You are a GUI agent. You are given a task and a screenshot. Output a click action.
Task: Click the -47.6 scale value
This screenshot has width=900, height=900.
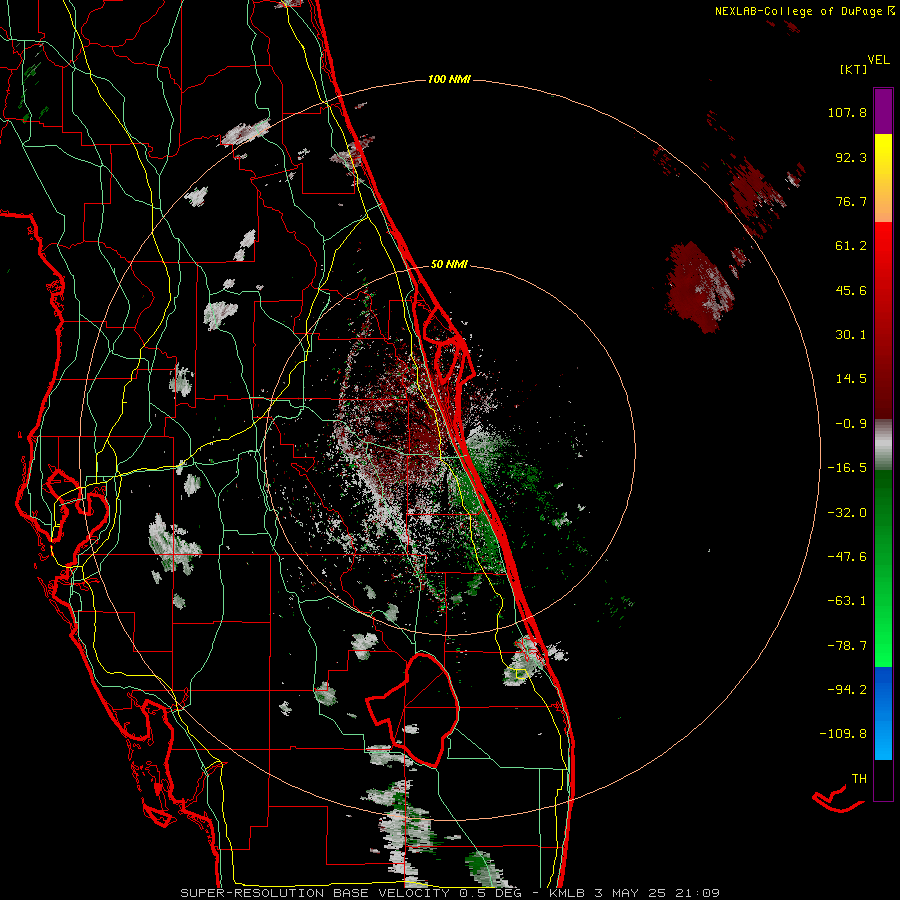[x=847, y=557]
